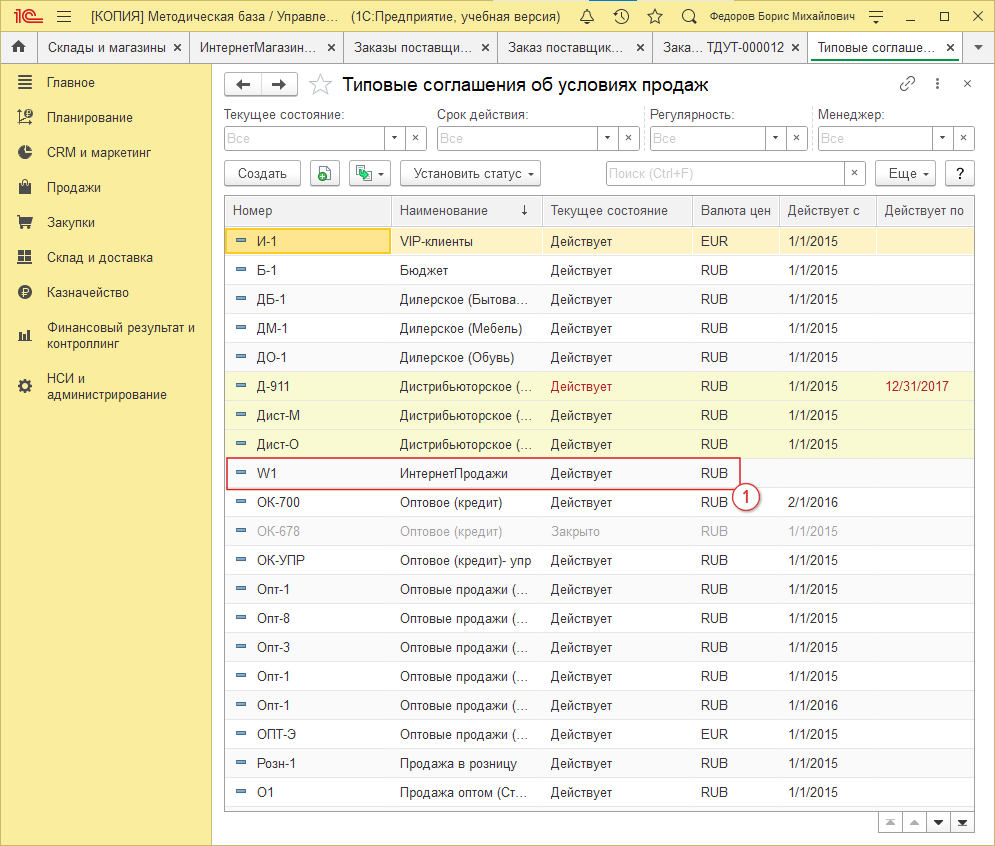This screenshot has width=995, height=846.
Task: Open the Продажи section
Action: [x=73, y=187]
